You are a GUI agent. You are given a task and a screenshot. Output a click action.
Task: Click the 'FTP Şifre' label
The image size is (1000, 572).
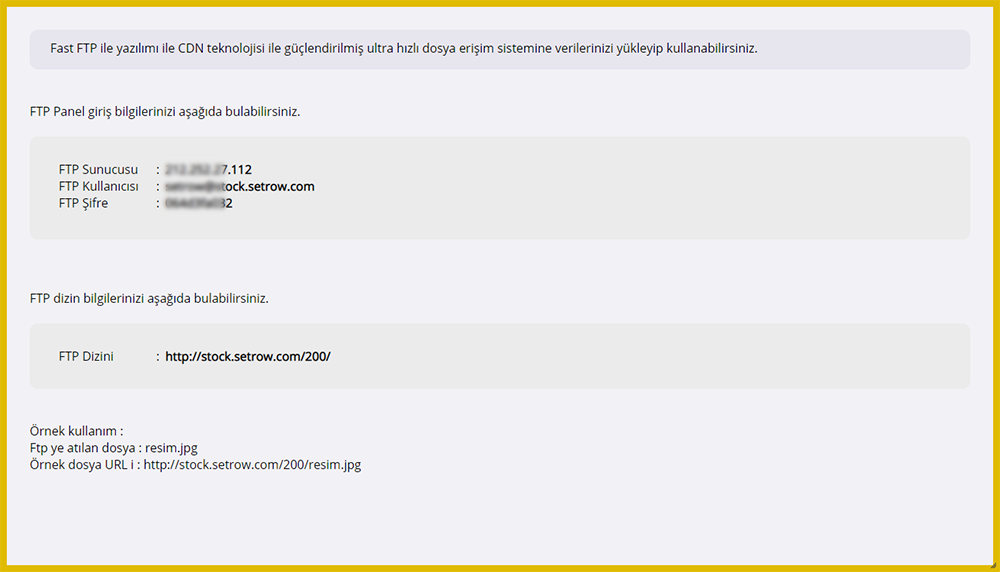click(x=84, y=203)
